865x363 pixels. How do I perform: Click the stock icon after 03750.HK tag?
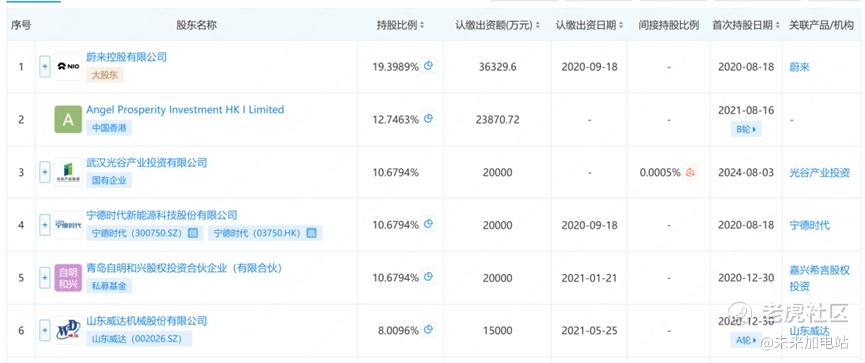point(312,233)
